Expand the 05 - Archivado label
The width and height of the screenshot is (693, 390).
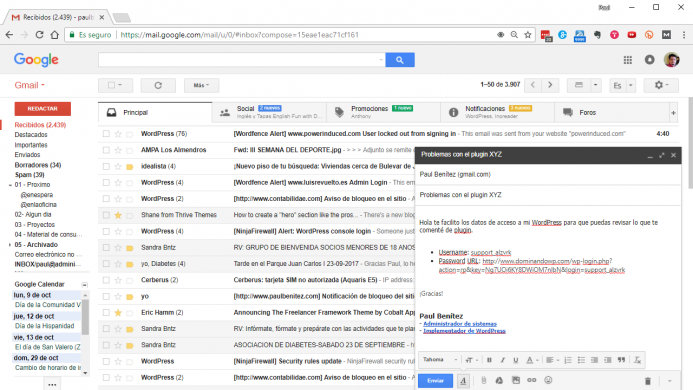10,245
